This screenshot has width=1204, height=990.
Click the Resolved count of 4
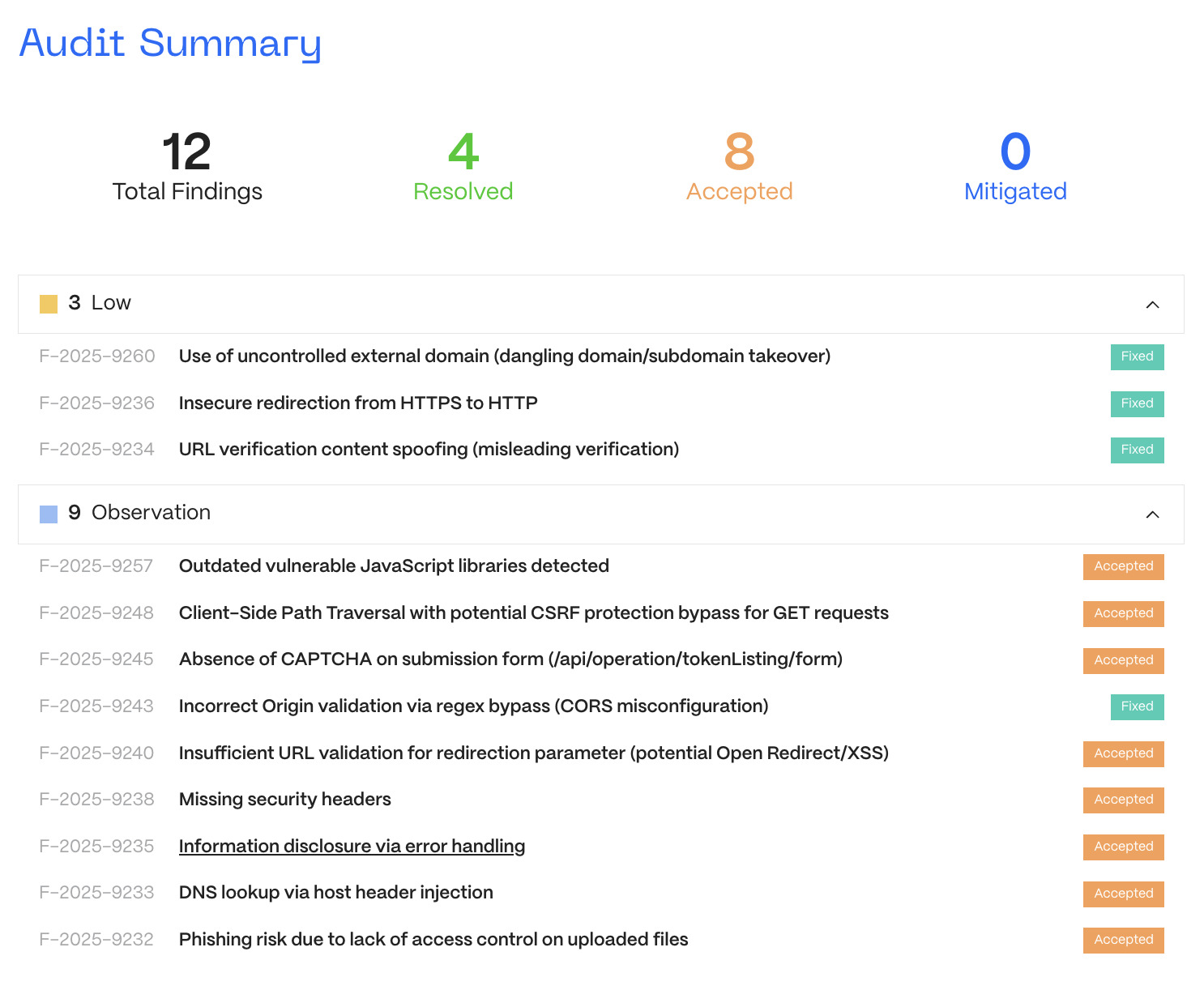[x=463, y=151]
